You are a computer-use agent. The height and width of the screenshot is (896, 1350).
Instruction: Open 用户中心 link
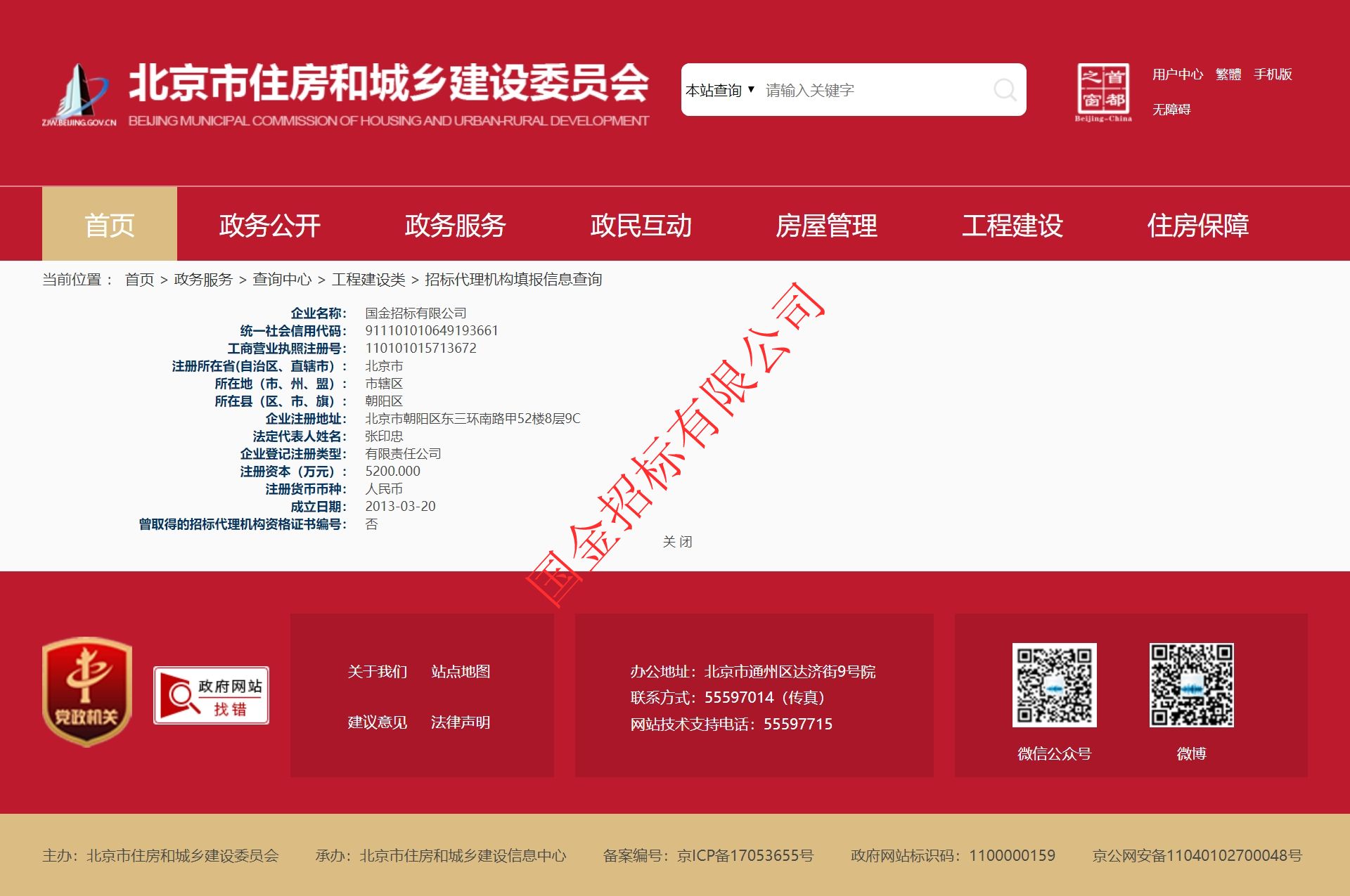pos(1177,74)
